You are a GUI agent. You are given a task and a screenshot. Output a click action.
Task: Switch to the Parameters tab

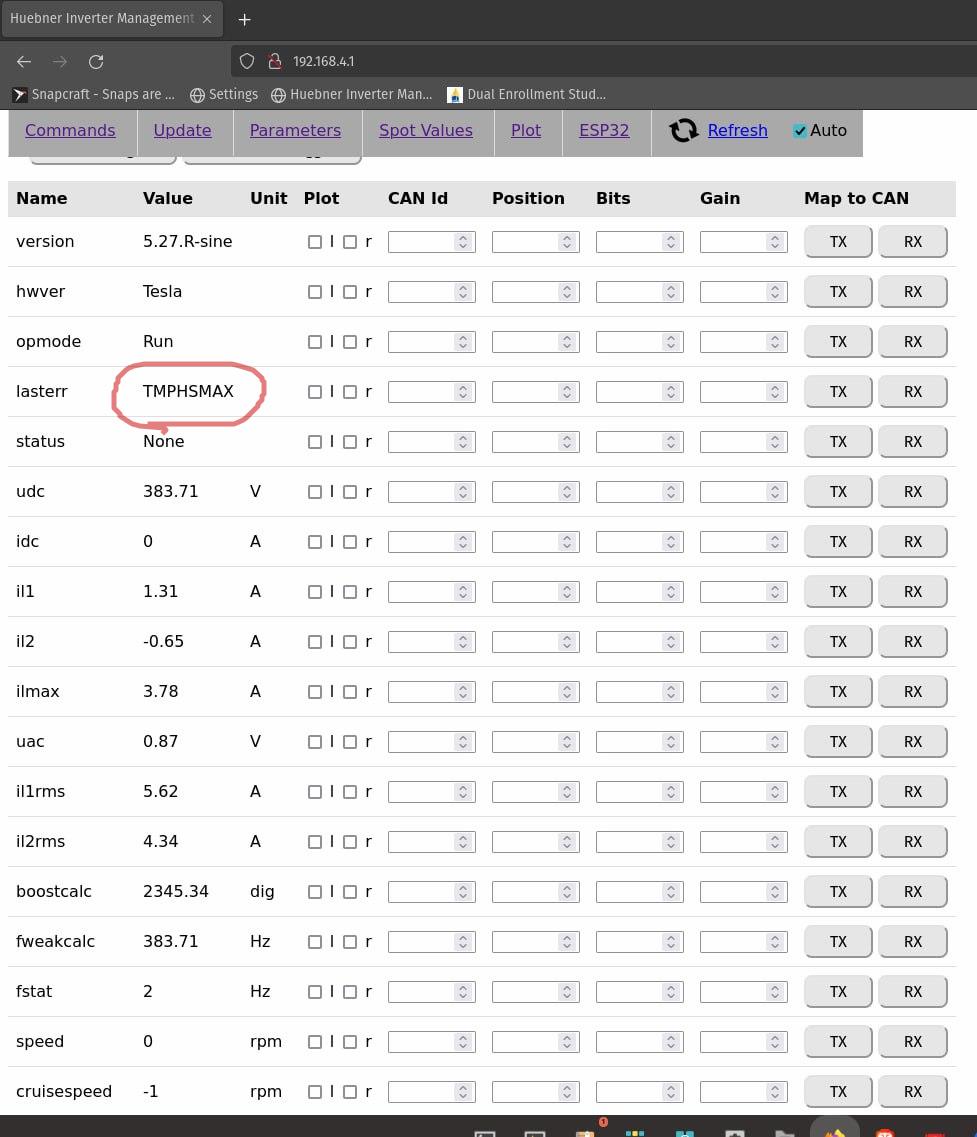(295, 131)
